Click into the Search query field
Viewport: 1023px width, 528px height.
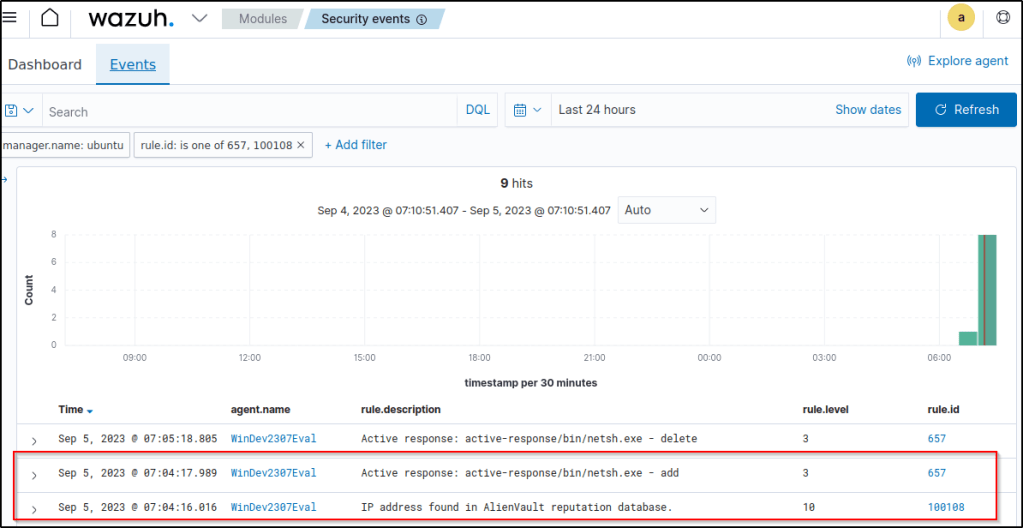250,111
